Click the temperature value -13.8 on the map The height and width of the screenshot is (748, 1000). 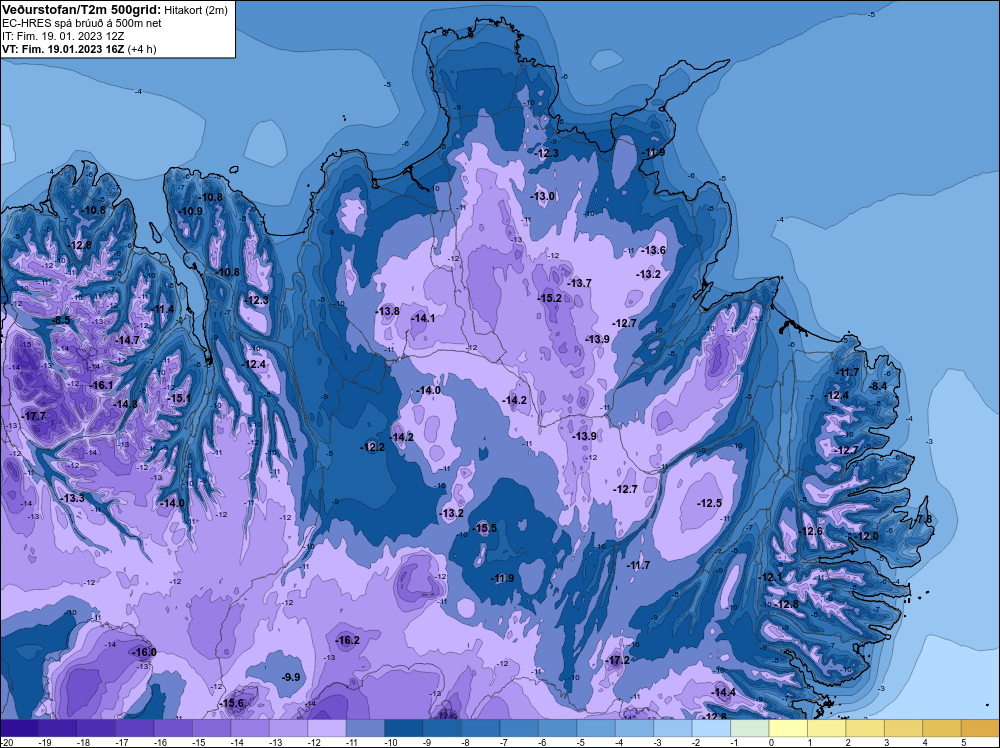click(x=388, y=311)
